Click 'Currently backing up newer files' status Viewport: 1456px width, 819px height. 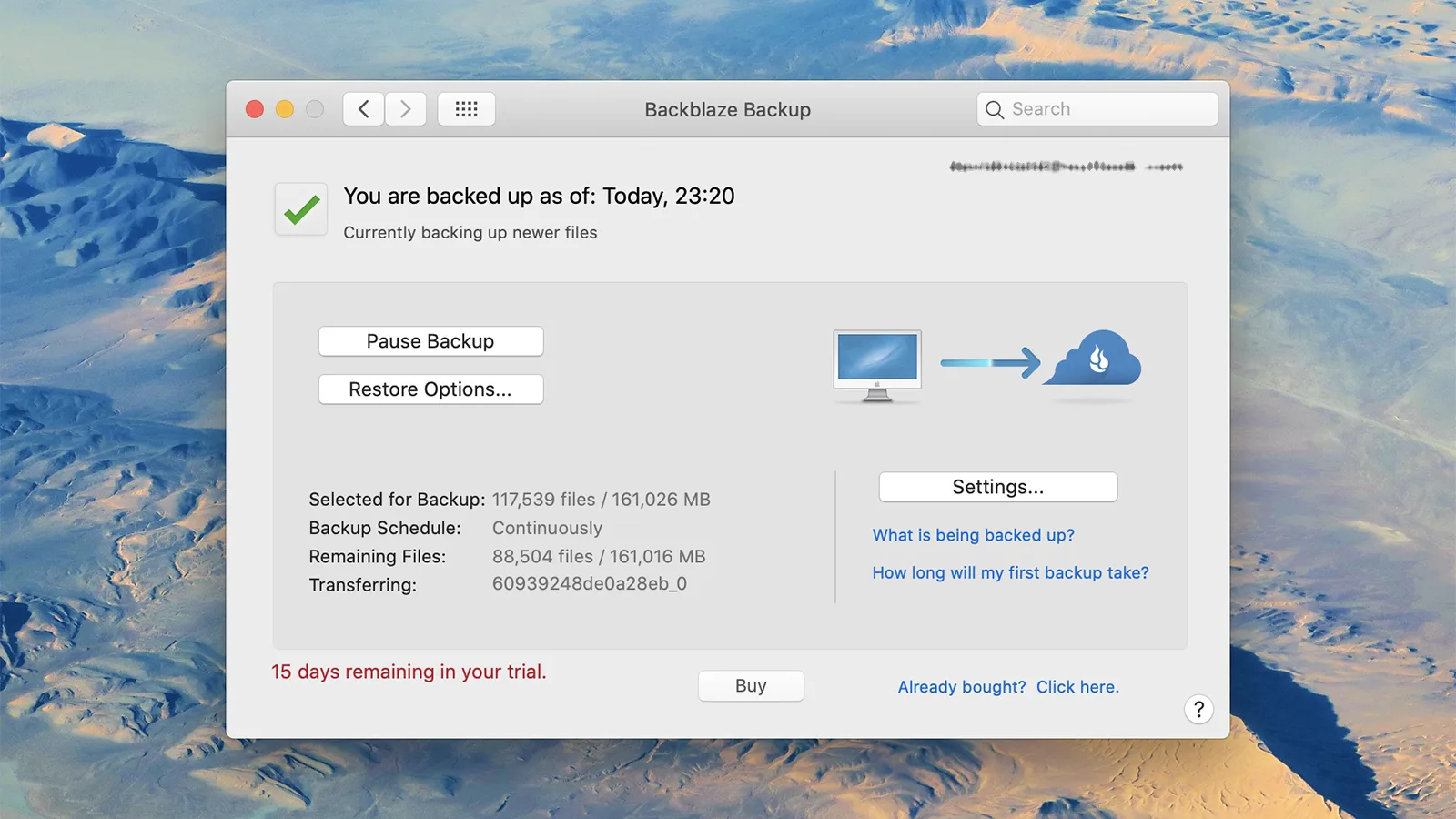click(470, 232)
